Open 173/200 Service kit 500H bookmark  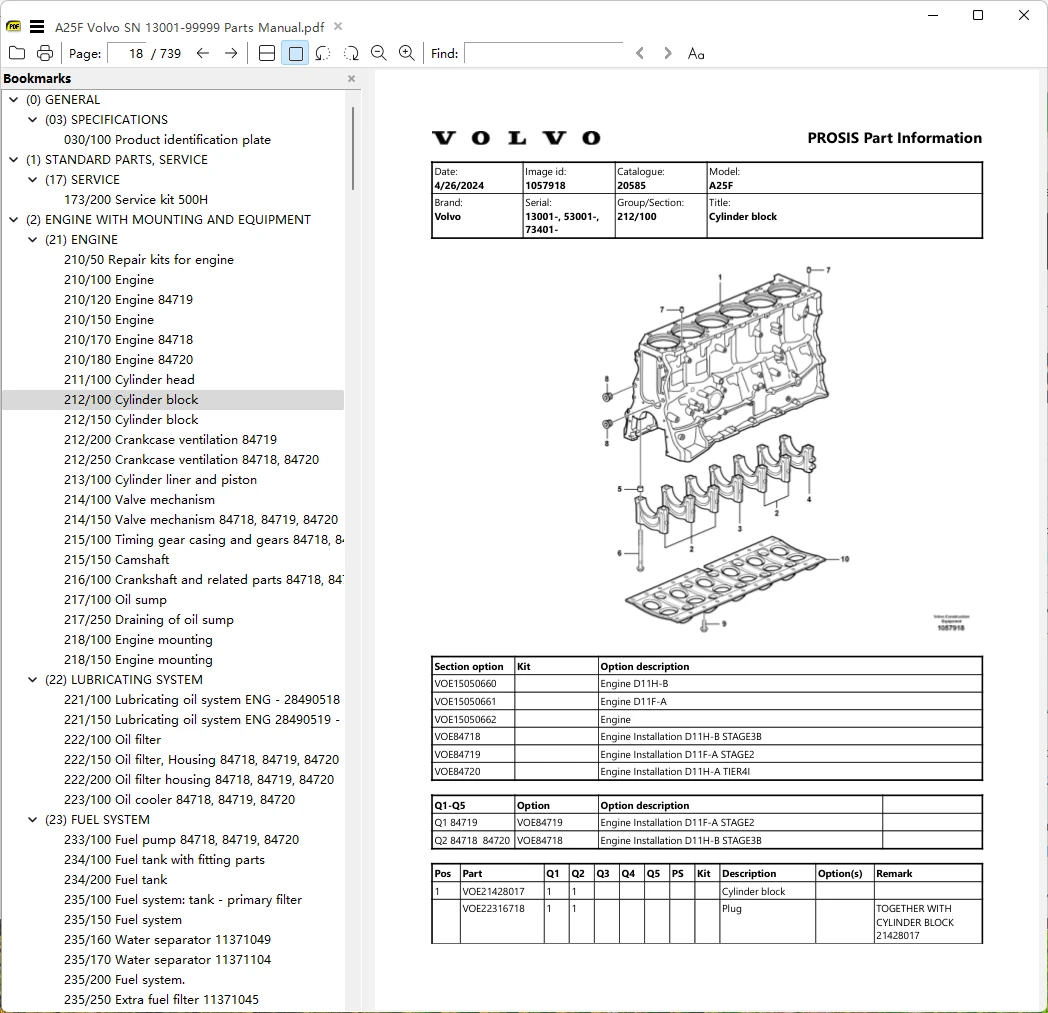point(136,200)
